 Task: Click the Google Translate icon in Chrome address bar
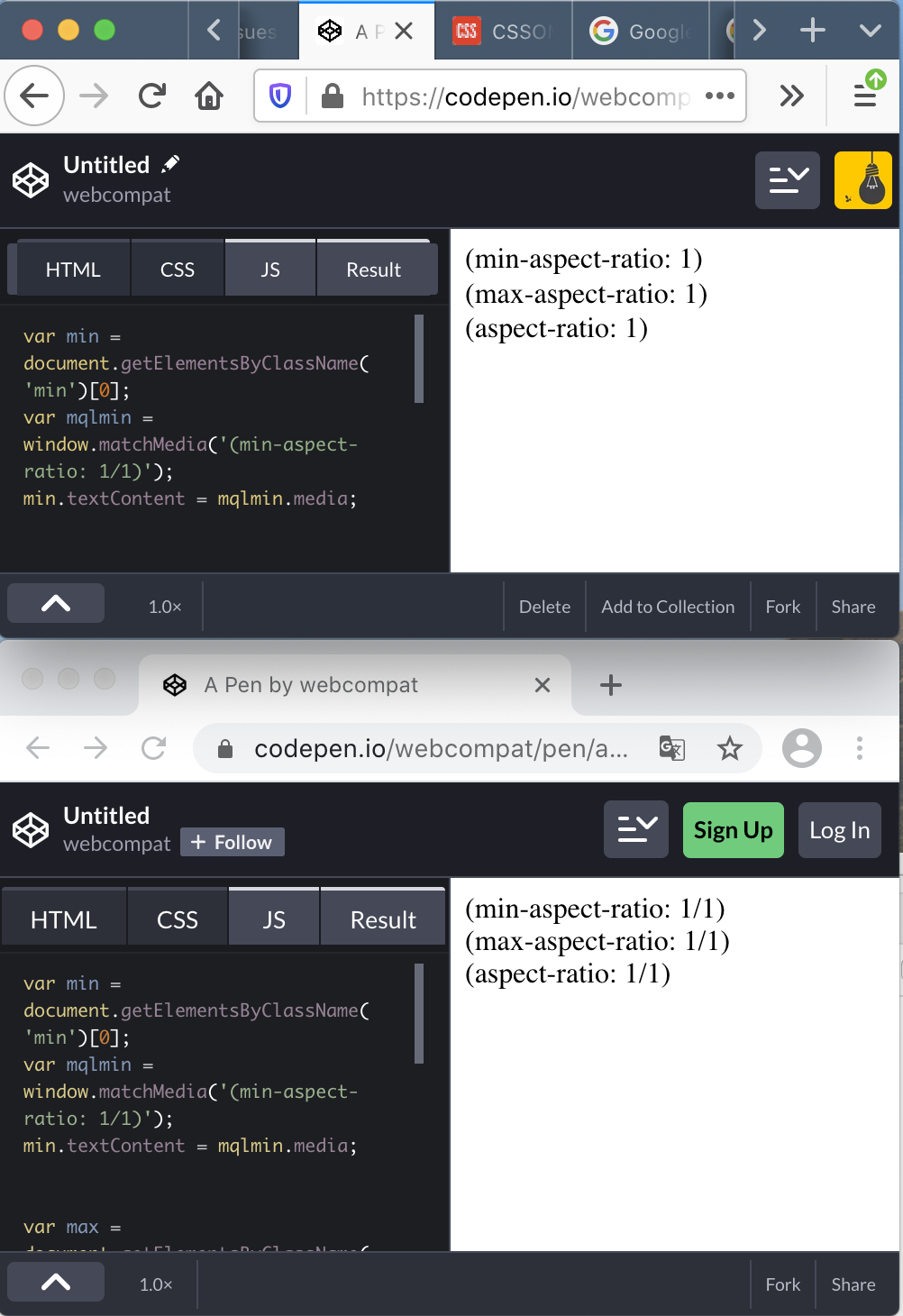pyautogui.click(x=671, y=748)
